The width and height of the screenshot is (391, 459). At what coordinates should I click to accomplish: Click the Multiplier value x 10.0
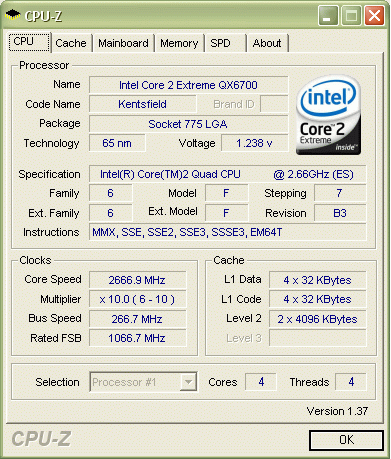137,299
